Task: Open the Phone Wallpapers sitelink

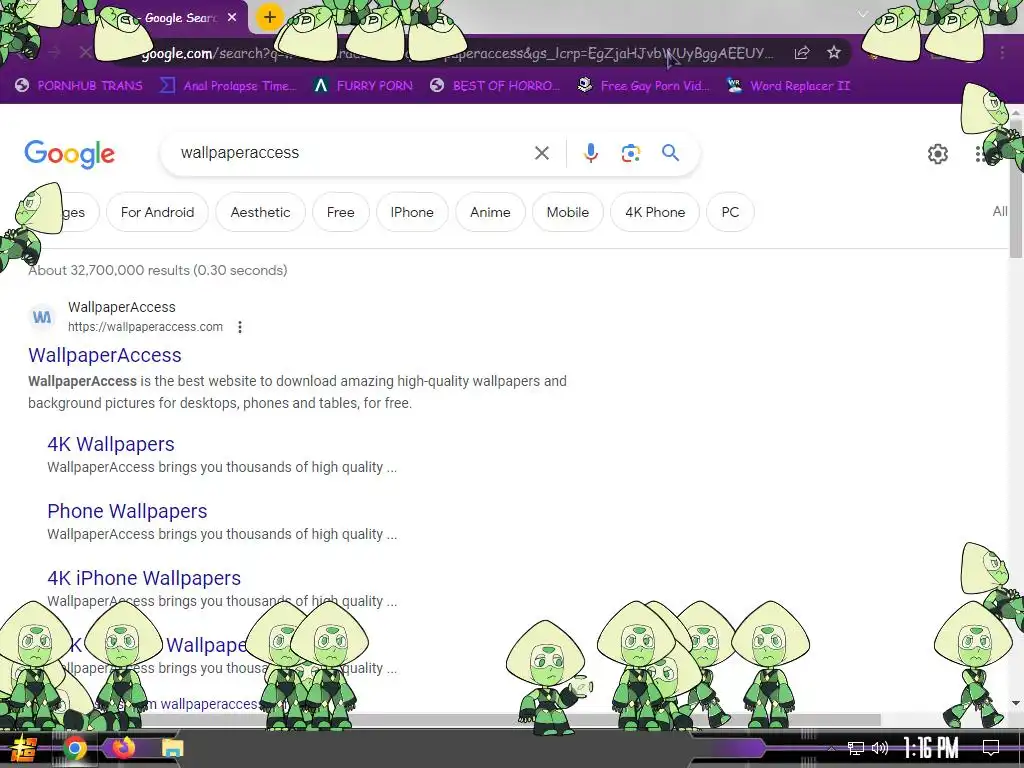Action: coord(127,511)
